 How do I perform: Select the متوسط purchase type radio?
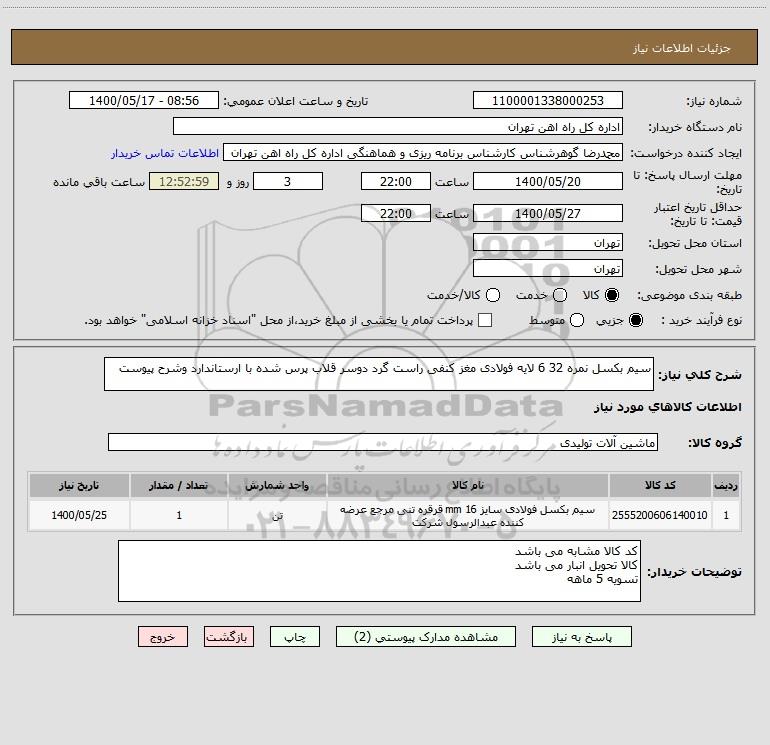tap(577, 320)
